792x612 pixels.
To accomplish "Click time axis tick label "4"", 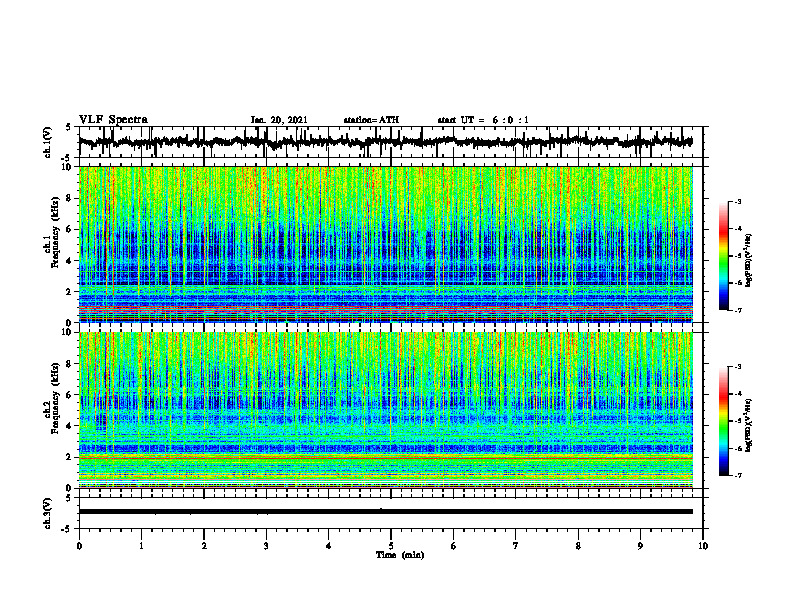I will pos(329,546).
